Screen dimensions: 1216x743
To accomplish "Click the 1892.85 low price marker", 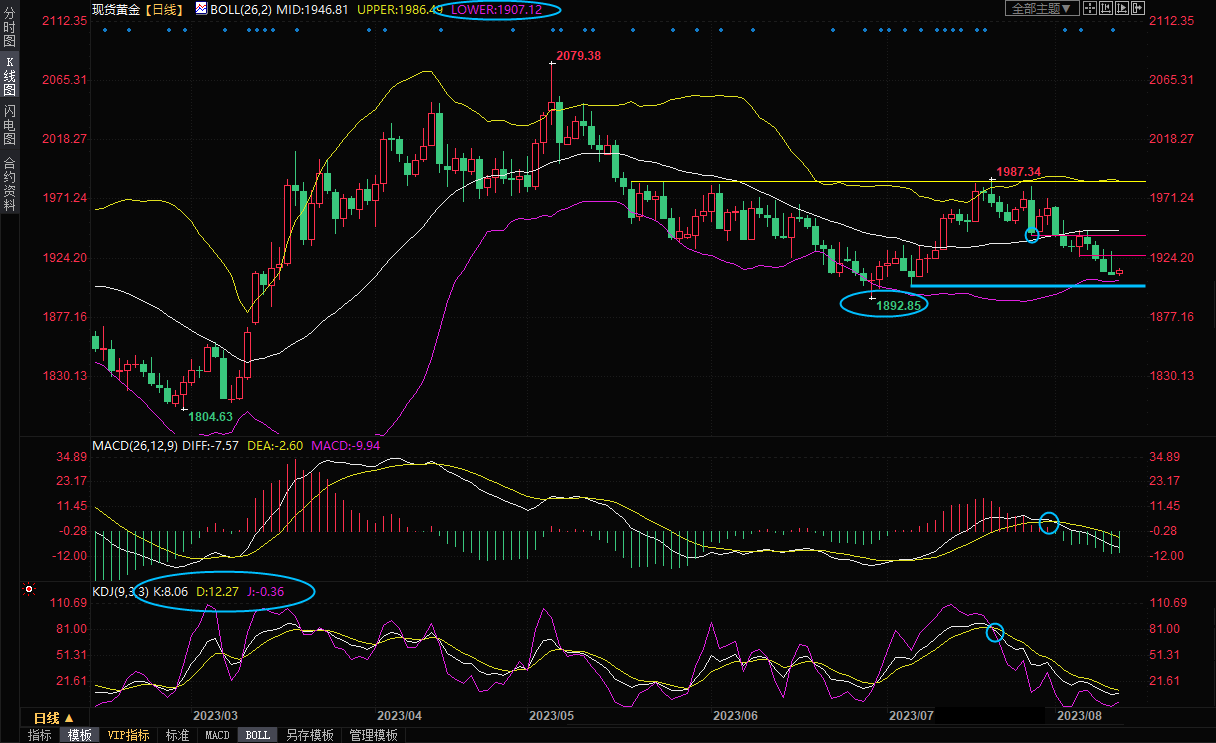I will (898, 306).
